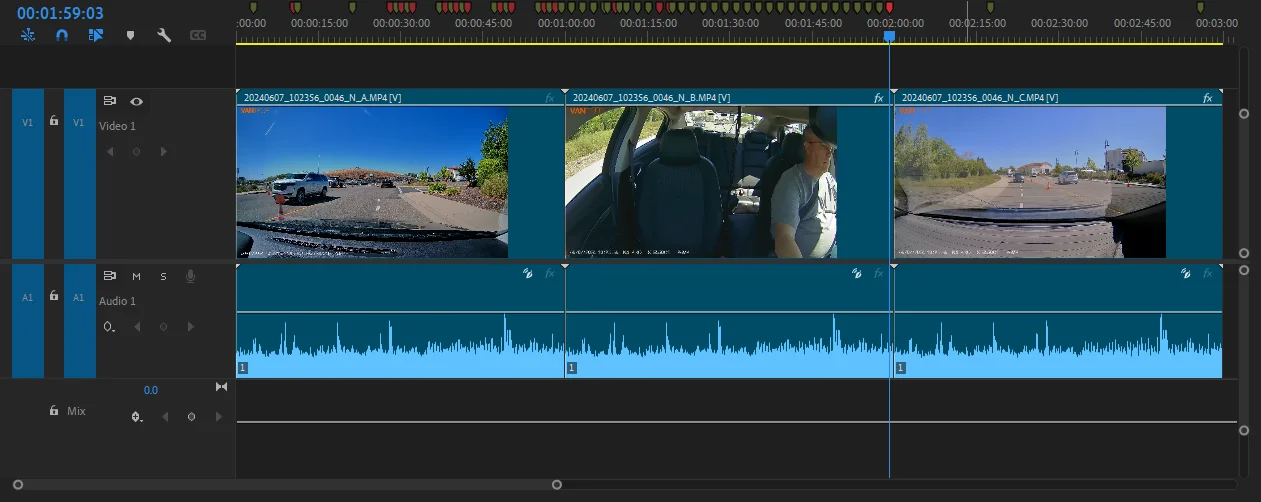Click the nest sequence insert icon
The height and width of the screenshot is (502, 1261).
pos(28,35)
